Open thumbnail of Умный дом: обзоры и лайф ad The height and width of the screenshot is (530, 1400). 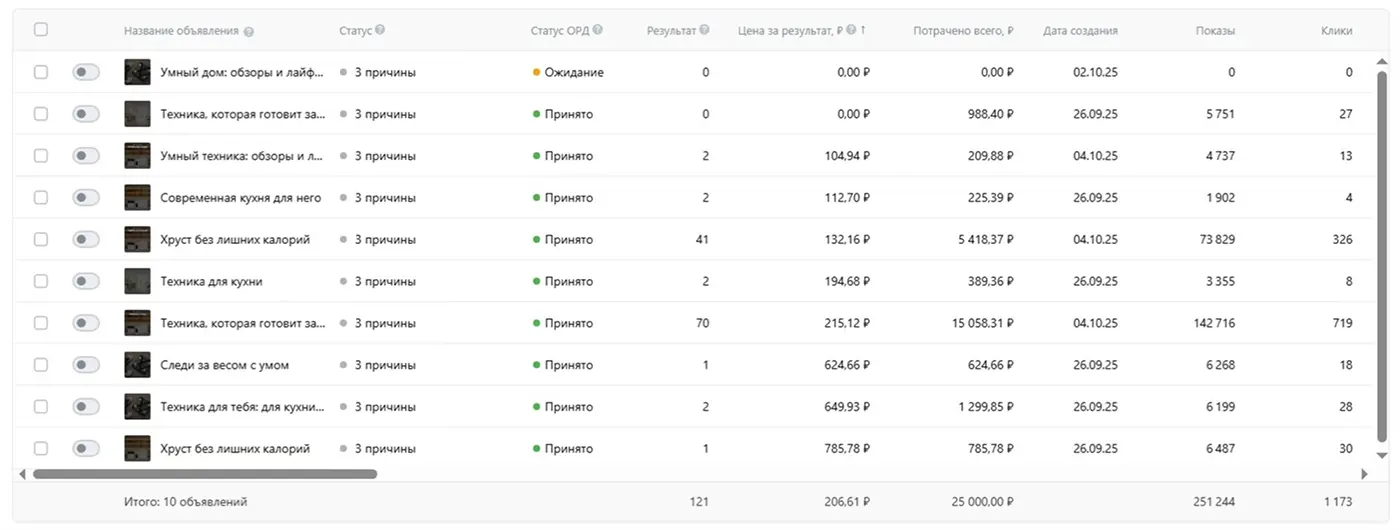(137, 72)
